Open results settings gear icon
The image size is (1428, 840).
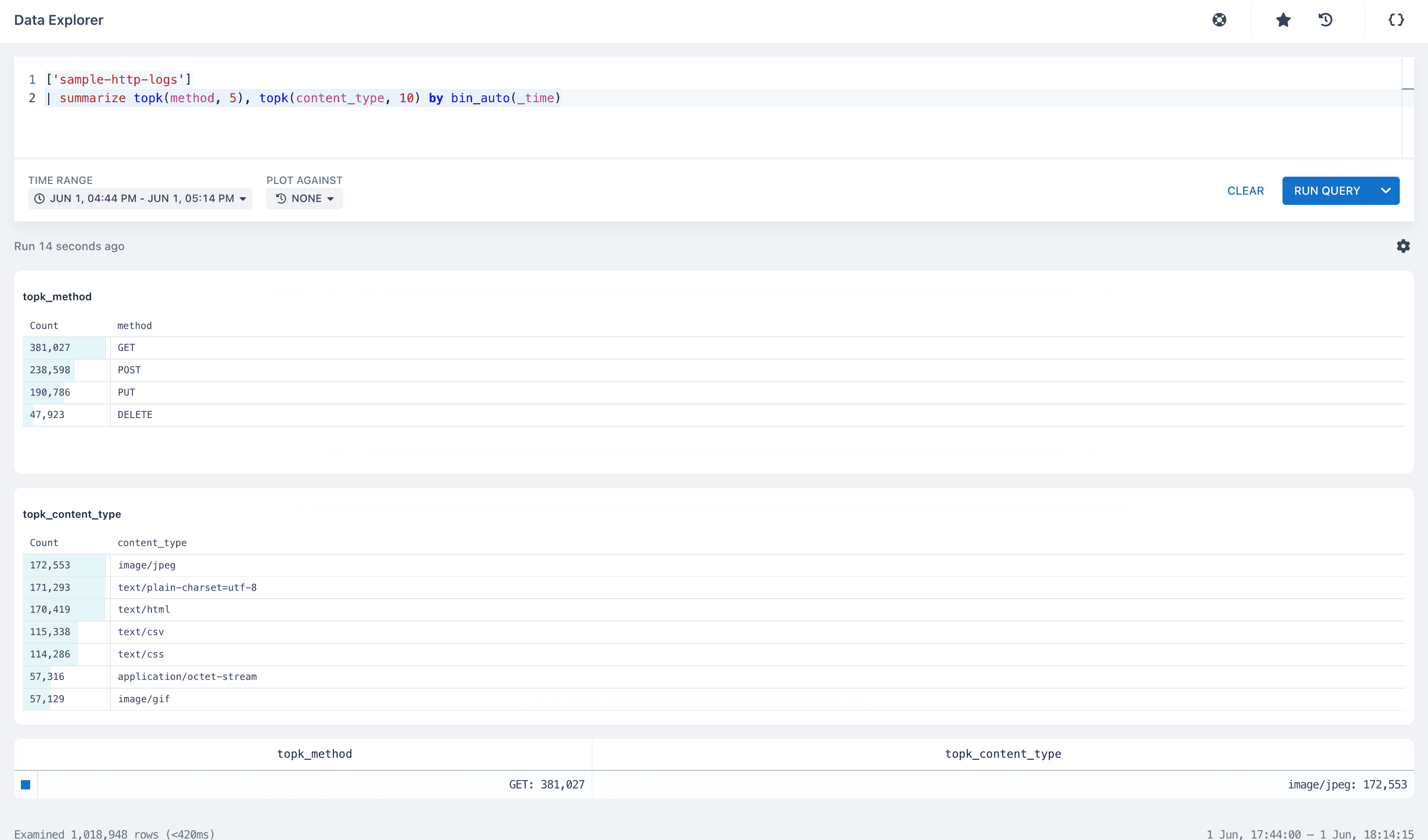click(x=1403, y=246)
